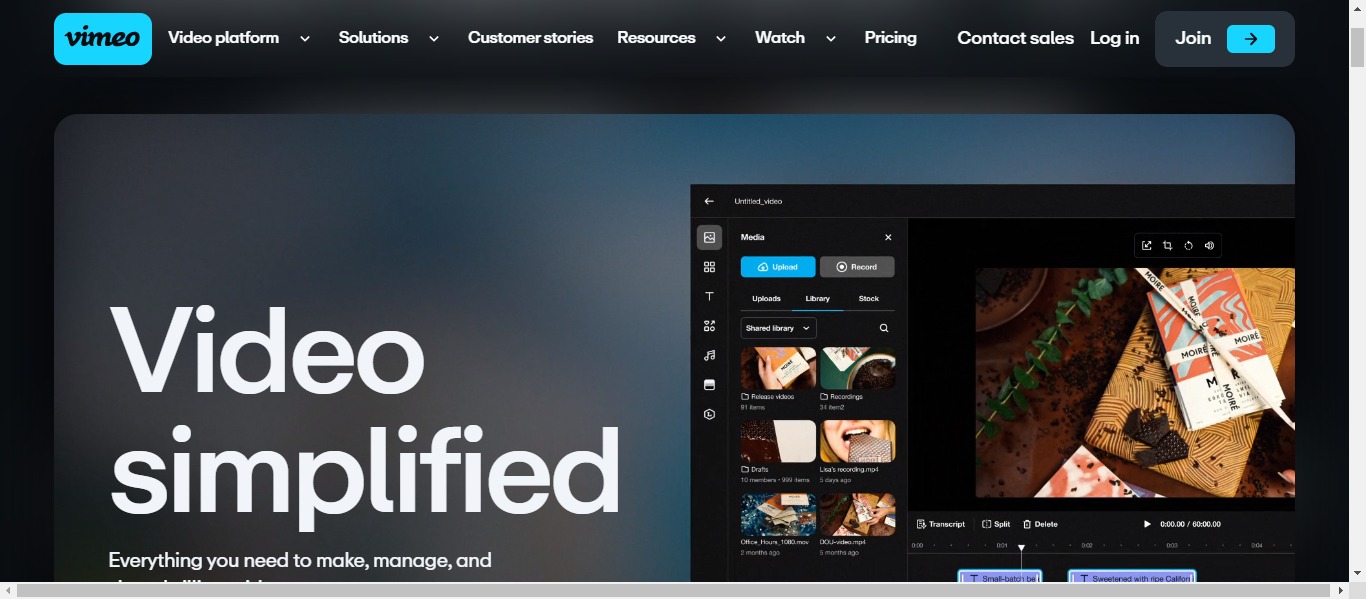This screenshot has width=1366, height=599.
Task: Open the Vimeo logo home link
Action: click(103, 39)
